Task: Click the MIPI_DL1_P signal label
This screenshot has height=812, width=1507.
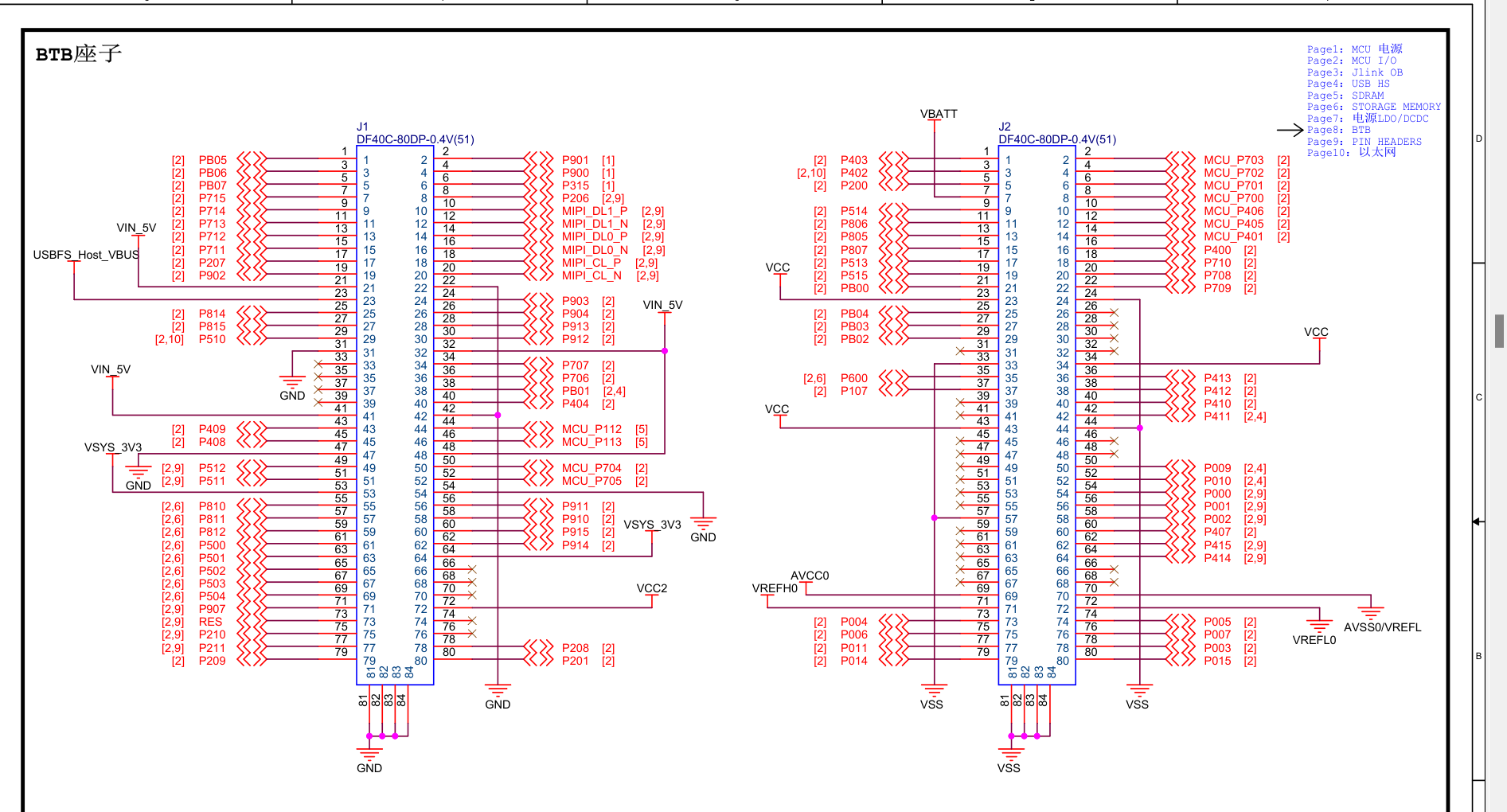Action: pos(595,211)
